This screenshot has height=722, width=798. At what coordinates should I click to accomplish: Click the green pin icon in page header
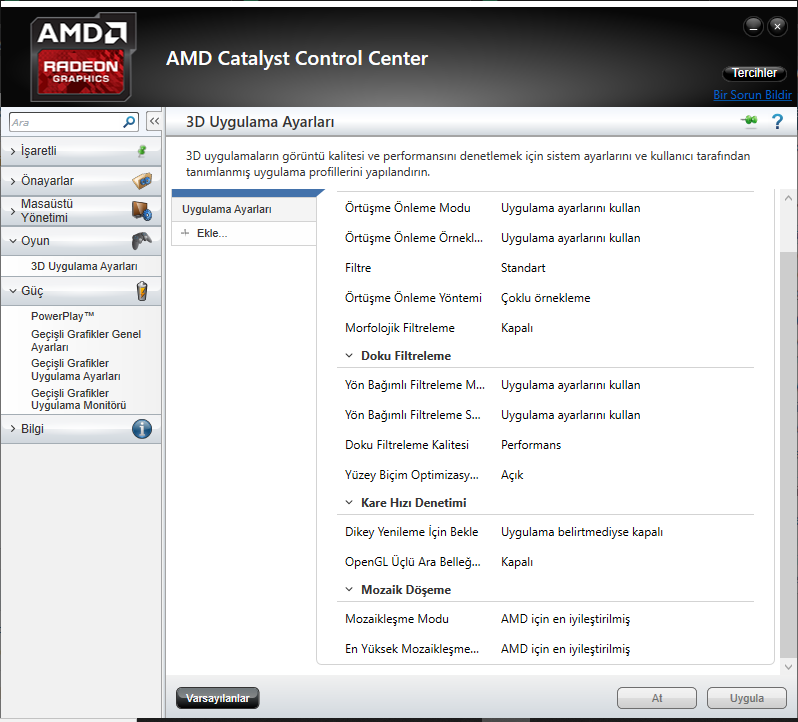click(x=749, y=121)
